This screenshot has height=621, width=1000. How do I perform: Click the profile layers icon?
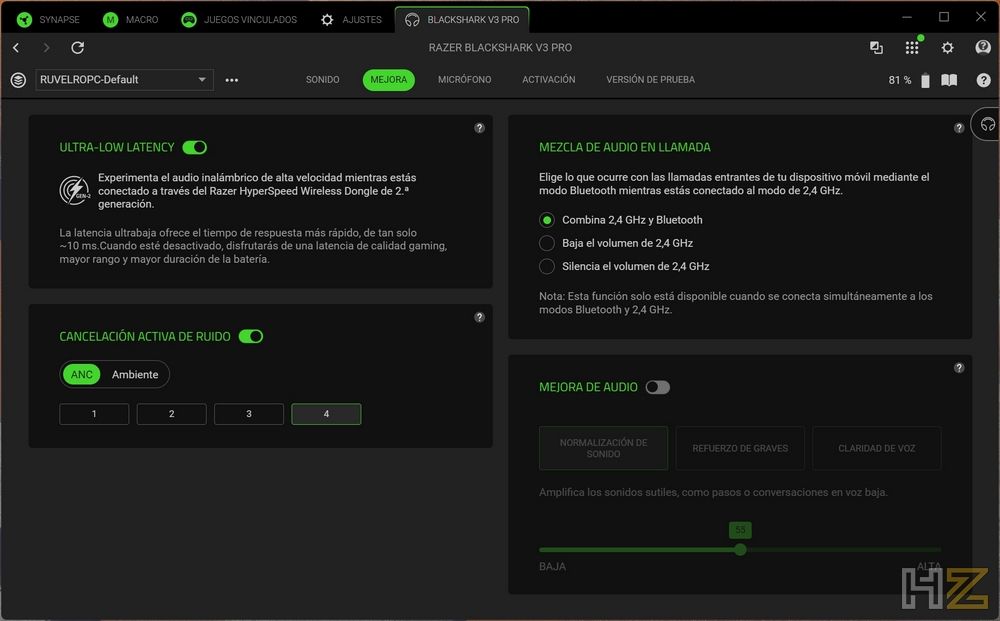point(18,80)
